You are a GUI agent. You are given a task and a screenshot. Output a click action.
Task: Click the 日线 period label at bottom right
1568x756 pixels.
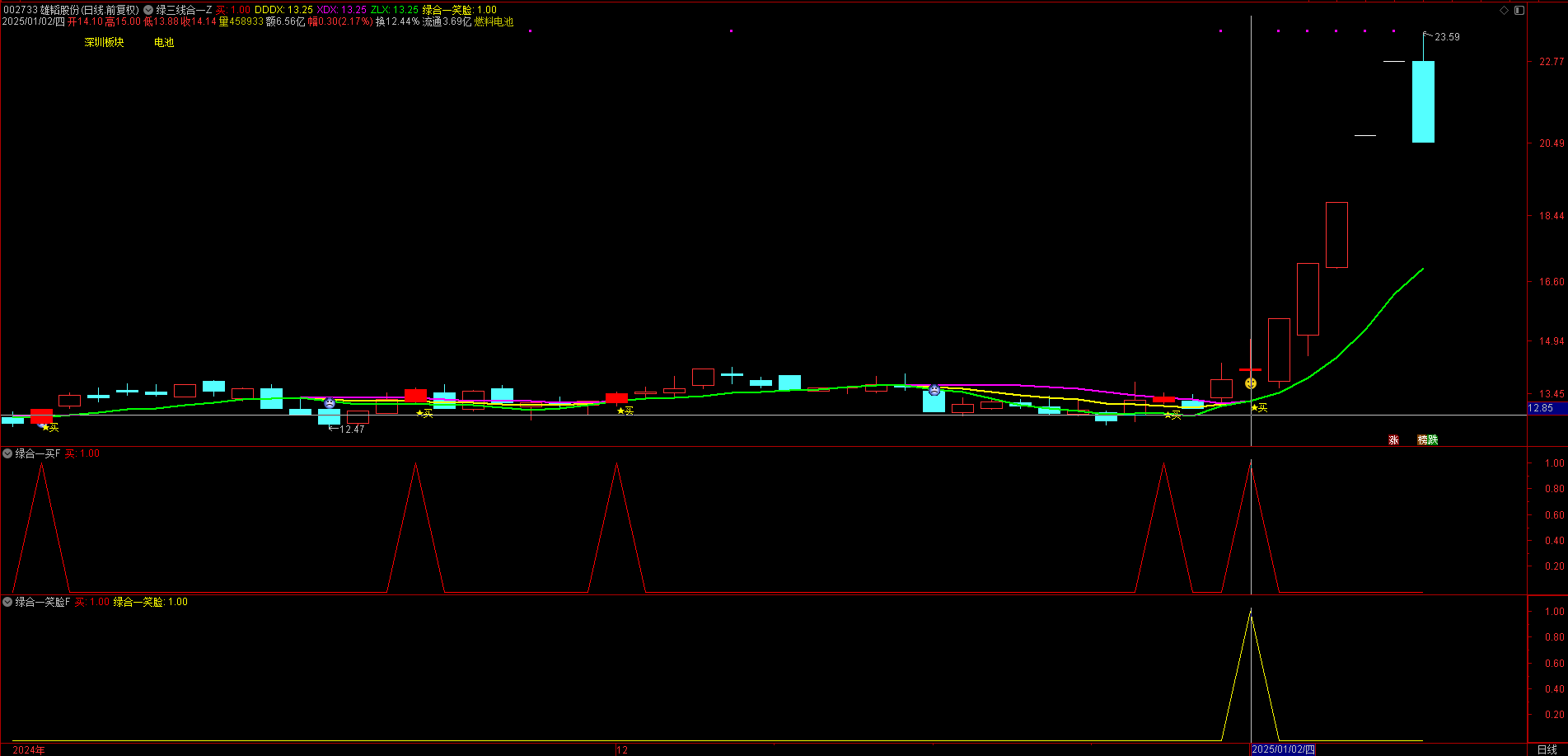[1547, 749]
